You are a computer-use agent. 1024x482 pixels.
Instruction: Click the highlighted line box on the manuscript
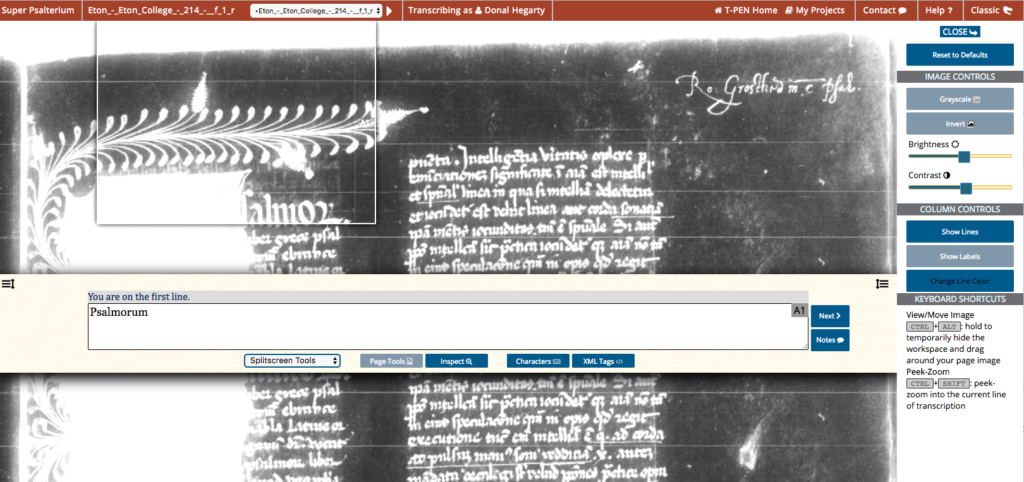point(236,122)
